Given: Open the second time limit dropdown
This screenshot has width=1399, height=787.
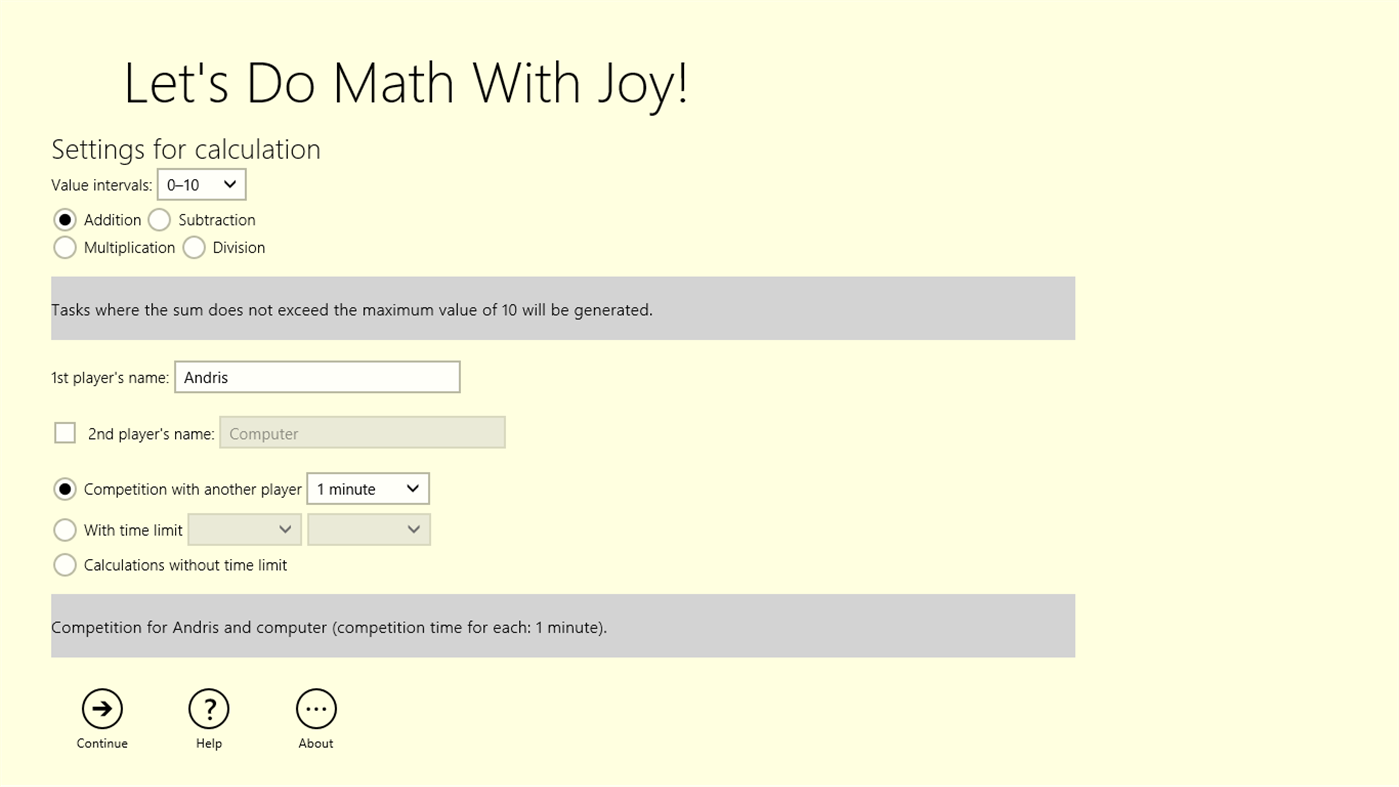Looking at the screenshot, I should coord(368,529).
